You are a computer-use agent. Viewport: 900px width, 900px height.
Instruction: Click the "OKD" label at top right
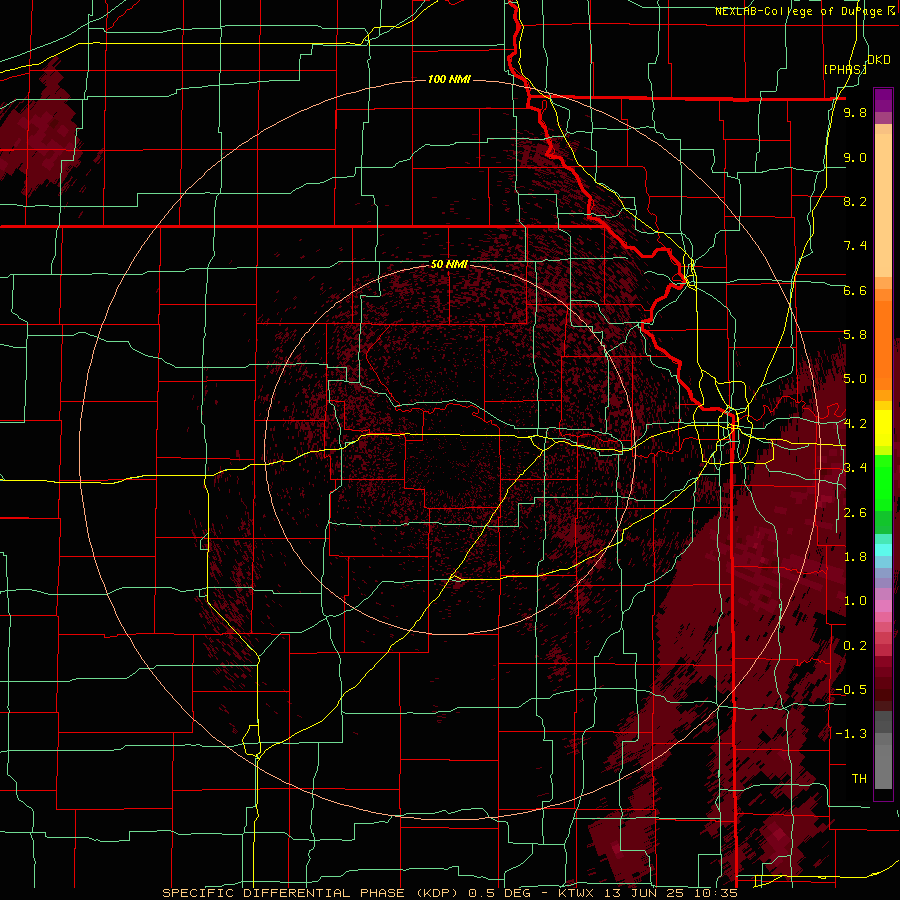point(879,60)
